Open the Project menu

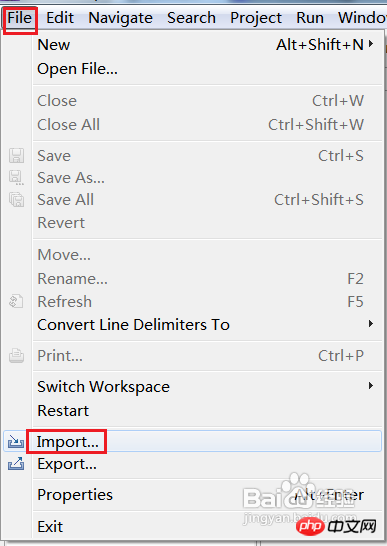(x=256, y=18)
